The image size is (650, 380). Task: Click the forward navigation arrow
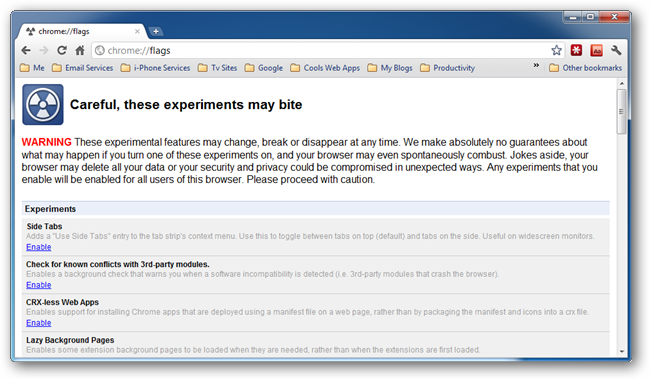tap(44, 51)
